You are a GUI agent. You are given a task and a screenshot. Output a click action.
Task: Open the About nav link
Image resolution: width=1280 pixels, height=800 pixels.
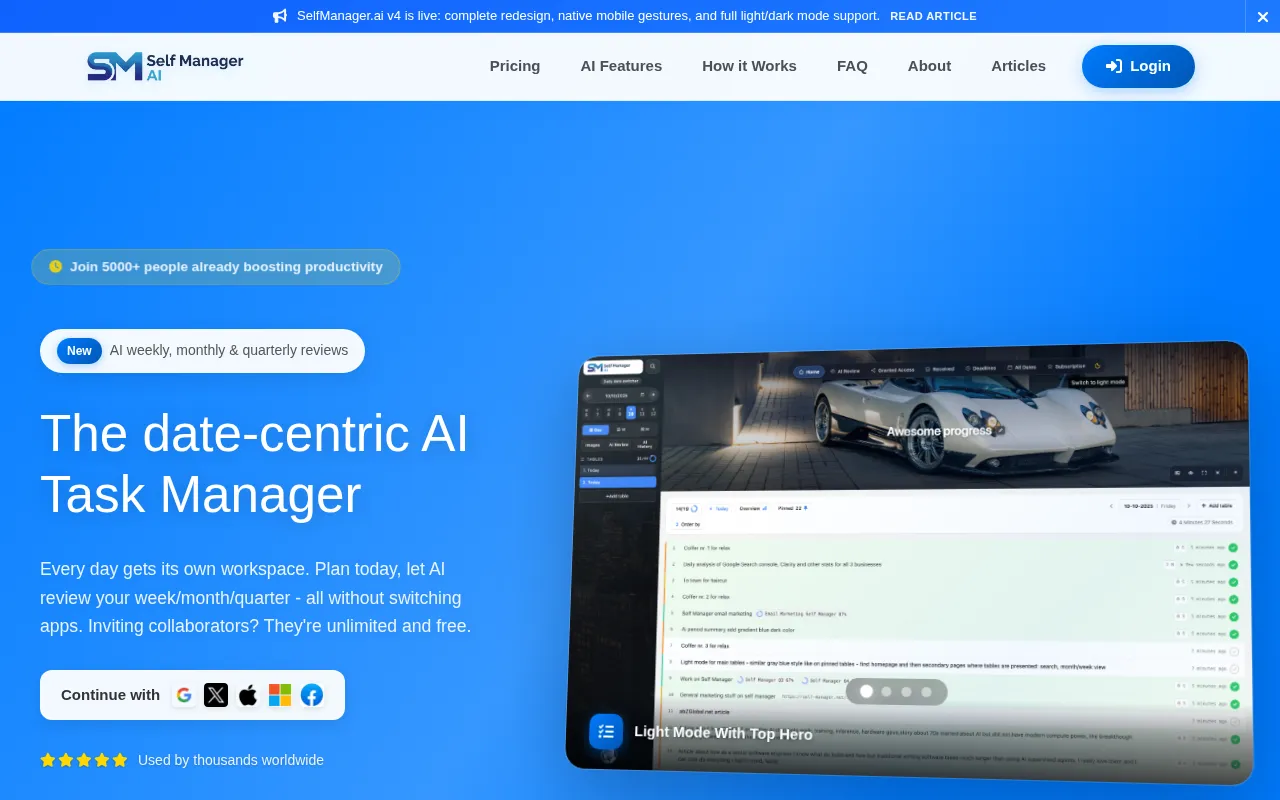[929, 66]
